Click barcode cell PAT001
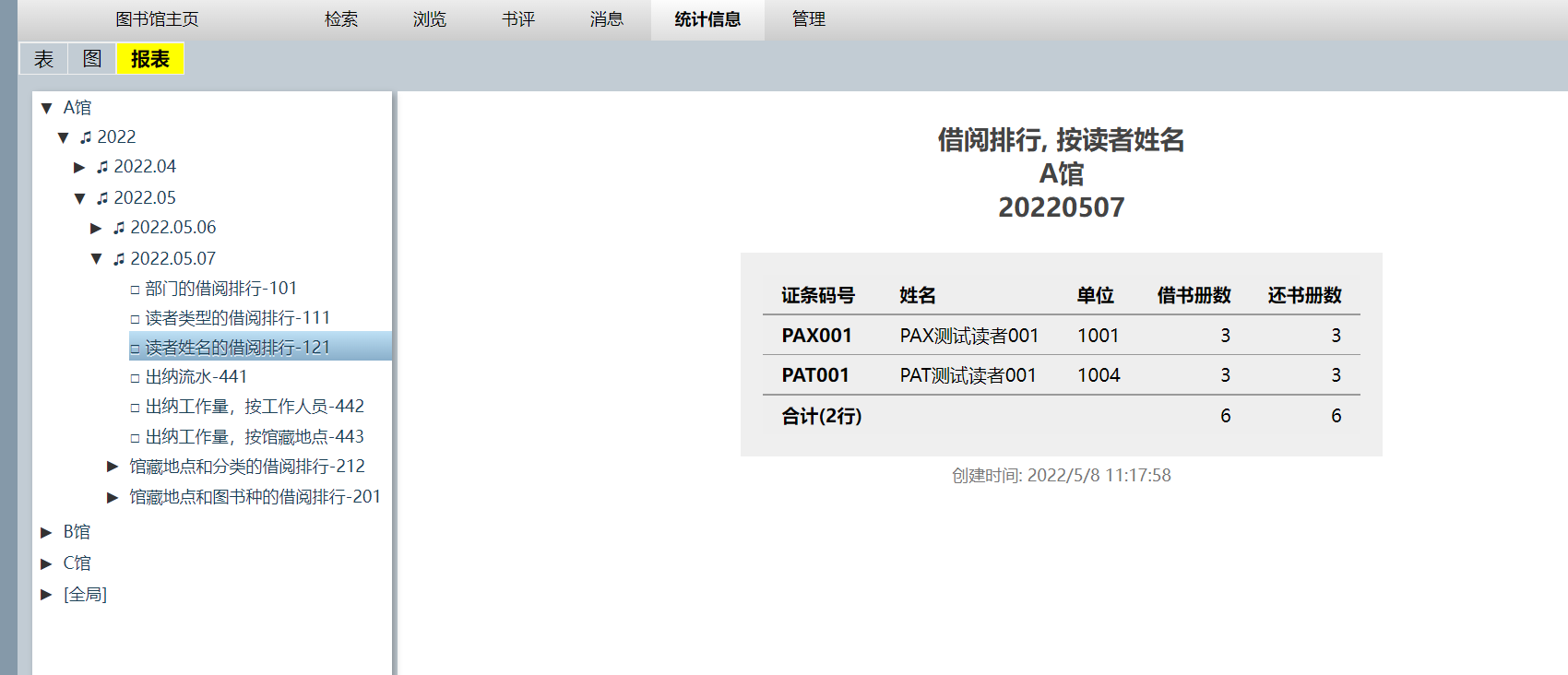1568x675 pixels. click(815, 375)
